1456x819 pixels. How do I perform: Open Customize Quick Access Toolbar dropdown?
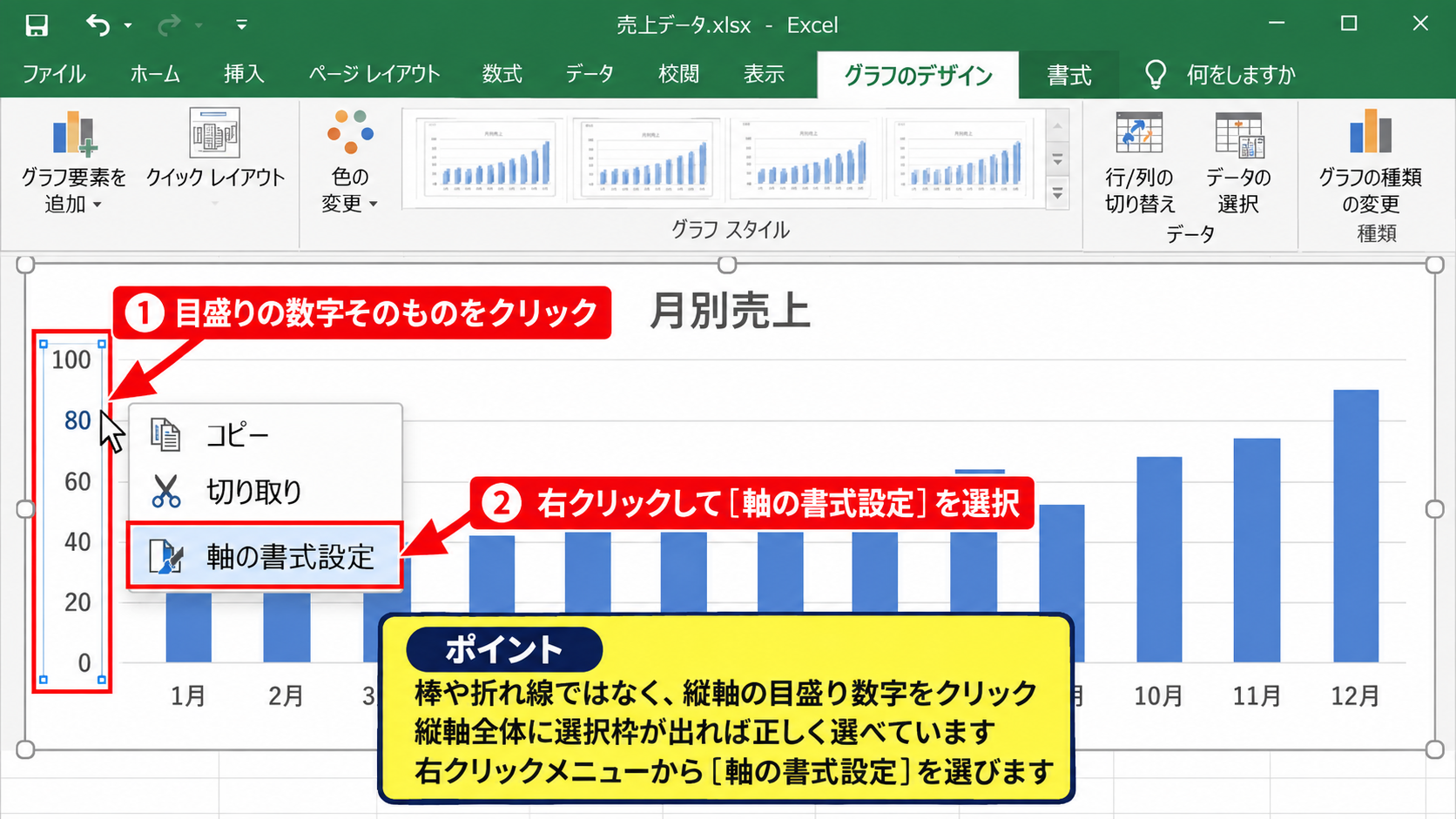click(241, 25)
